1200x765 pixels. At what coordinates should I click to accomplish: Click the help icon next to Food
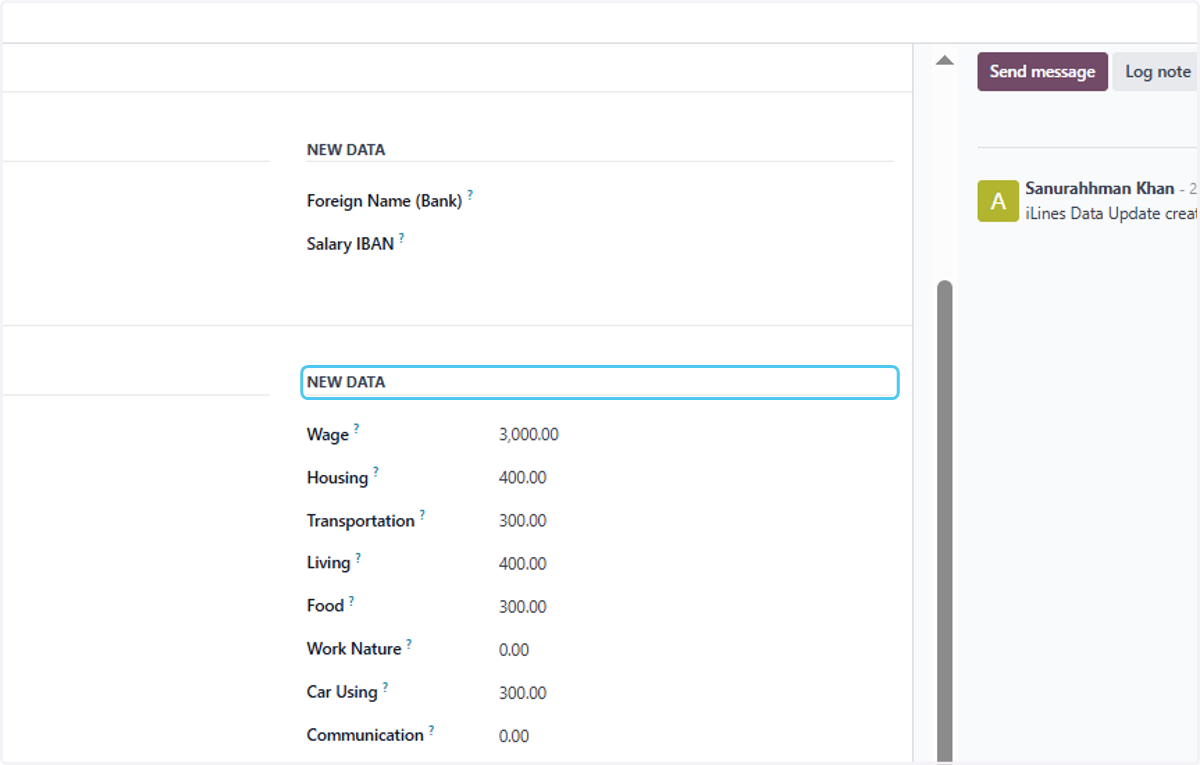click(x=351, y=601)
